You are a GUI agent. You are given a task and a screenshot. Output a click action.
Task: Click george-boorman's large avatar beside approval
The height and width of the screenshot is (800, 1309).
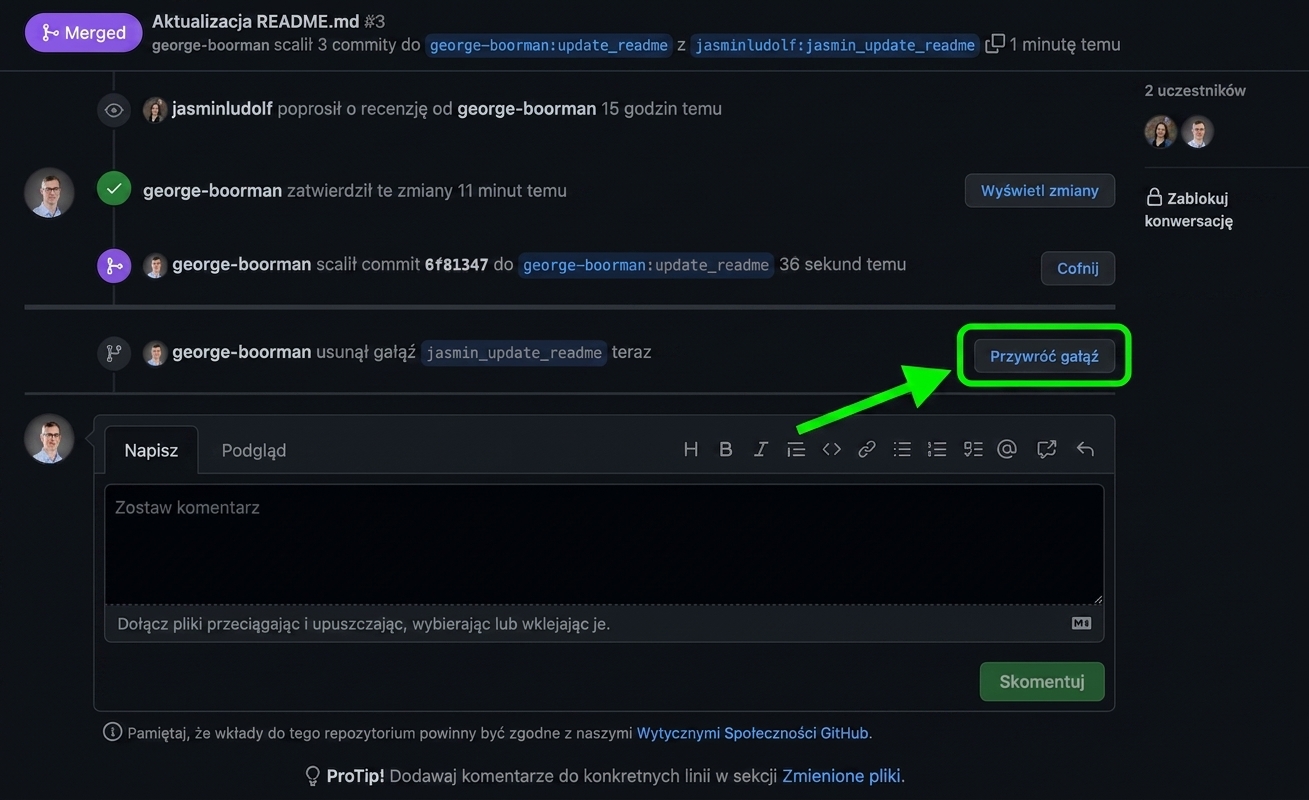click(50, 193)
